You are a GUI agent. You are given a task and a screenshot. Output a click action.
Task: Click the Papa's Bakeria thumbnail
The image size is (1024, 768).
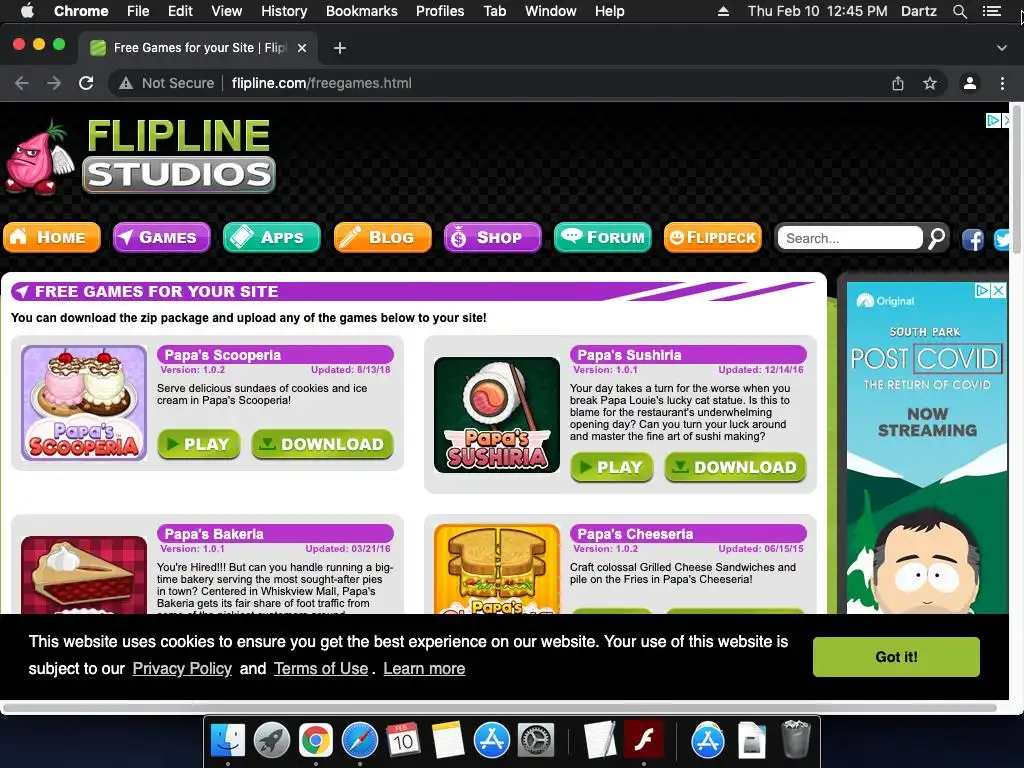click(x=84, y=575)
